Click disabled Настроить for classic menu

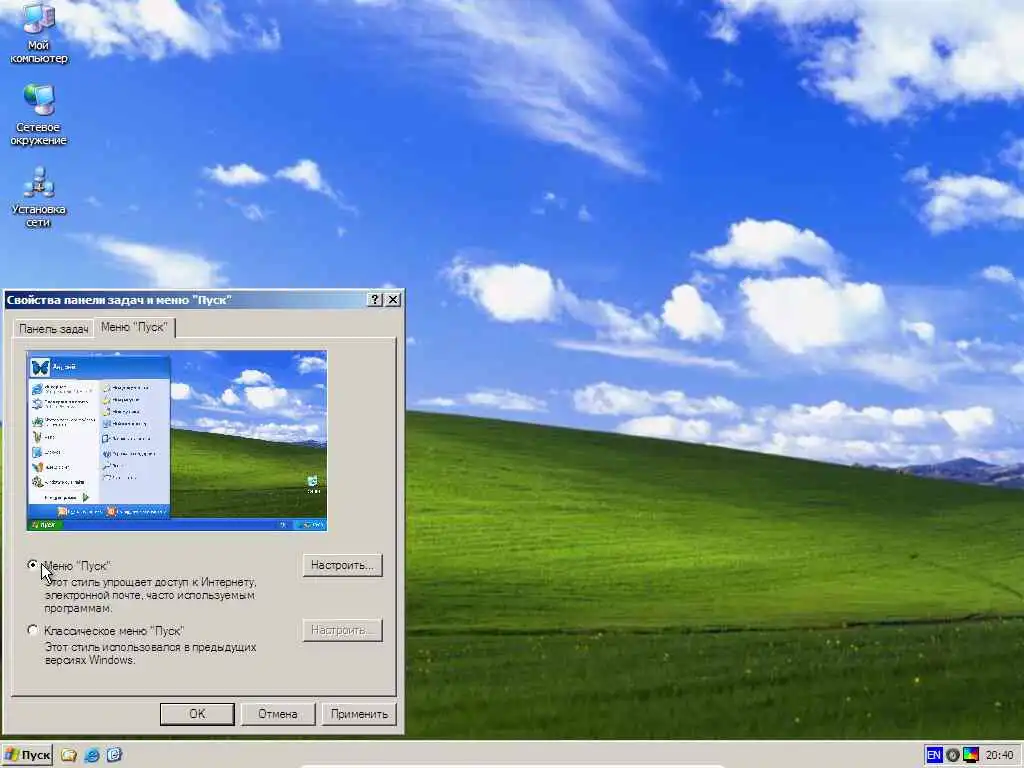[x=342, y=630]
